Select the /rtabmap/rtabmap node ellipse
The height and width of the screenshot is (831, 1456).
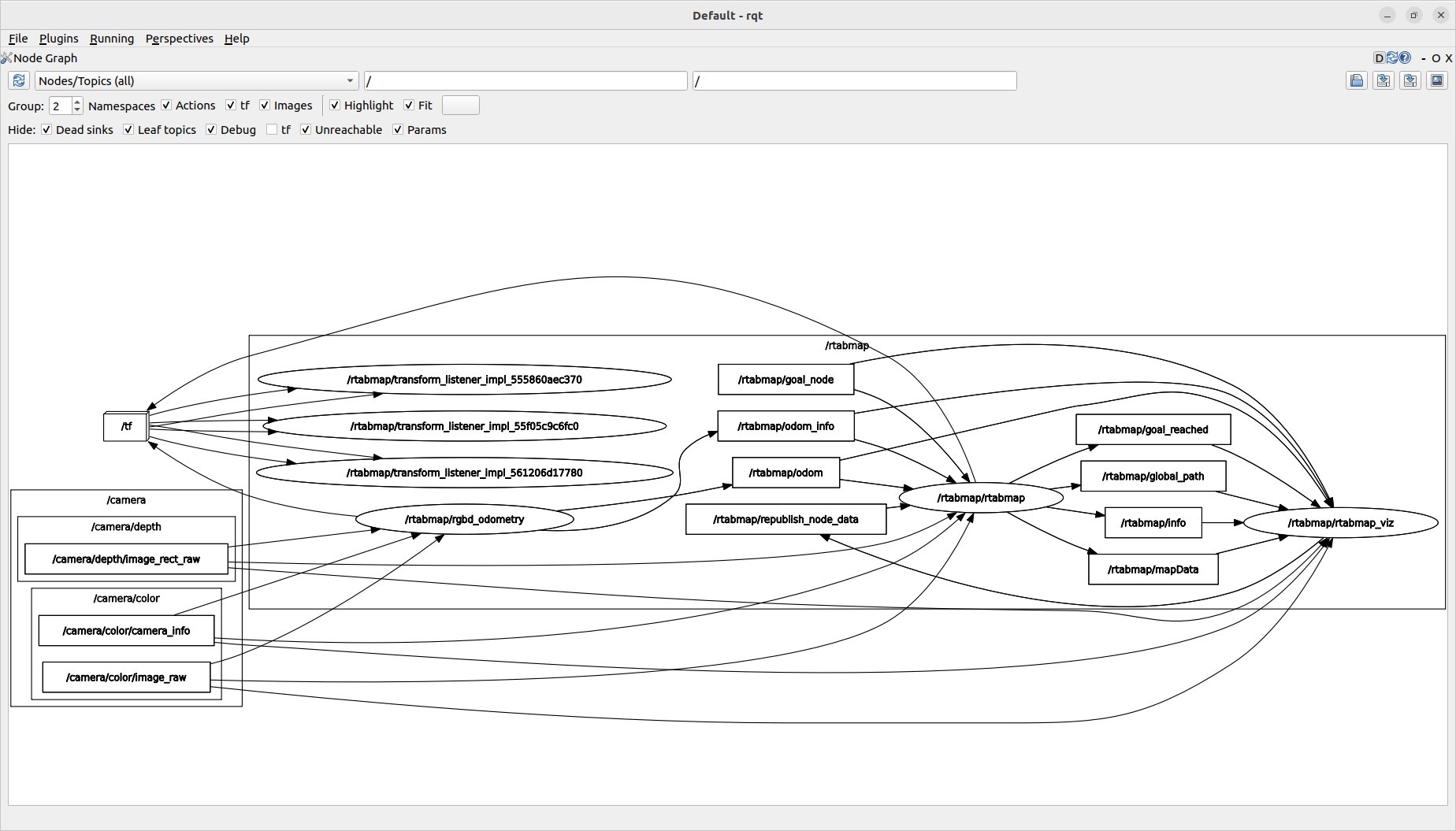[x=982, y=498]
